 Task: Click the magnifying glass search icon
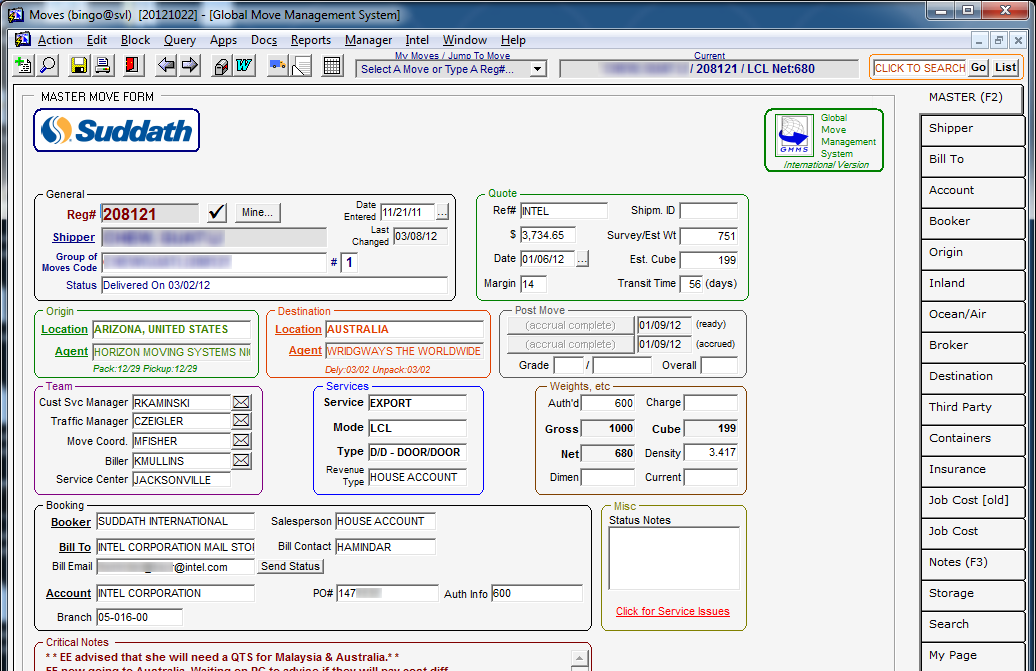click(x=48, y=65)
